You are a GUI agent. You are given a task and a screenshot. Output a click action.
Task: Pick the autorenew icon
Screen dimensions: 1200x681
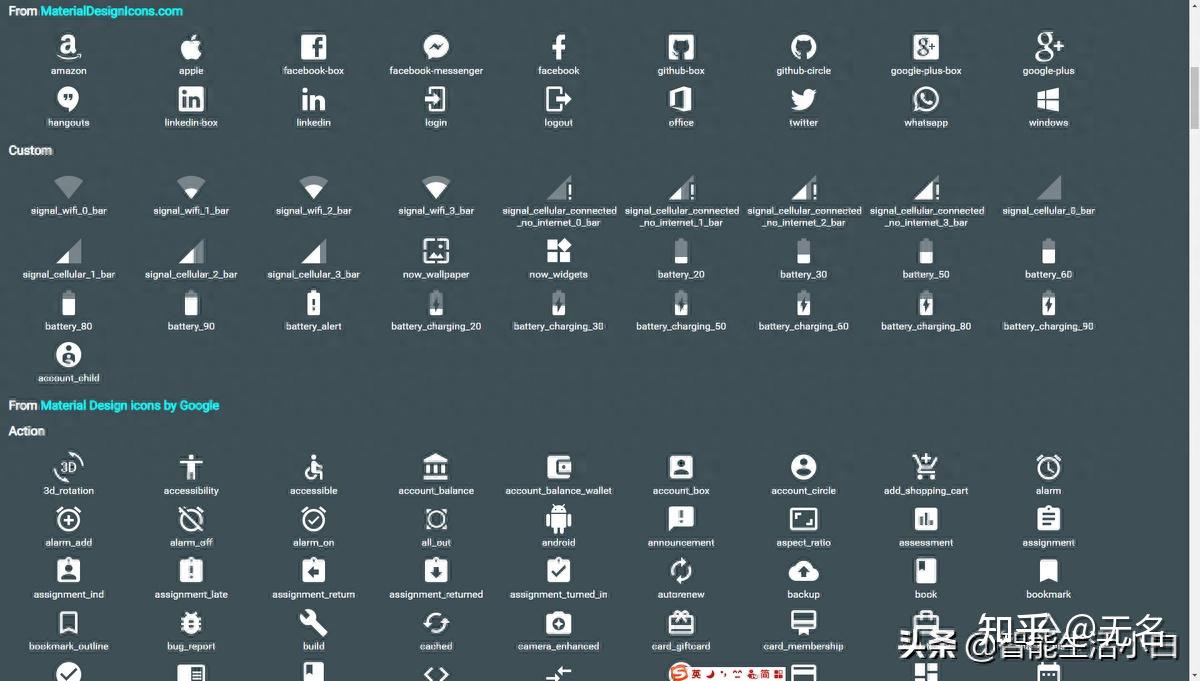(x=681, y=571)
